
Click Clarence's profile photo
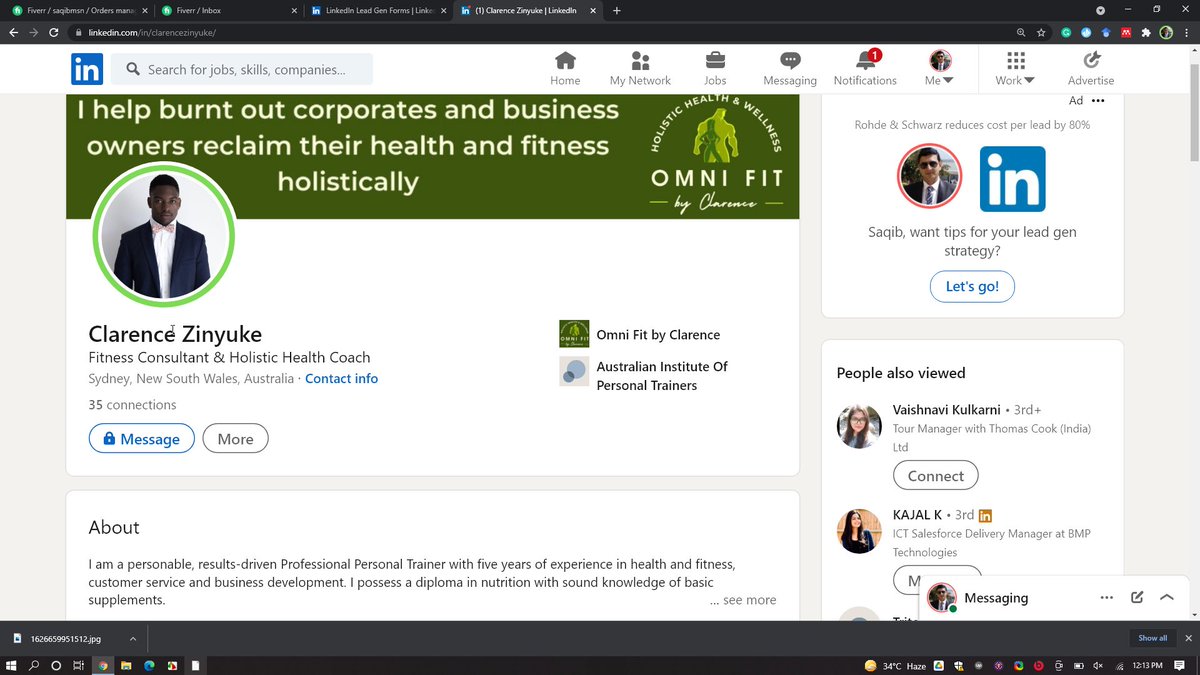click(163, 236)
